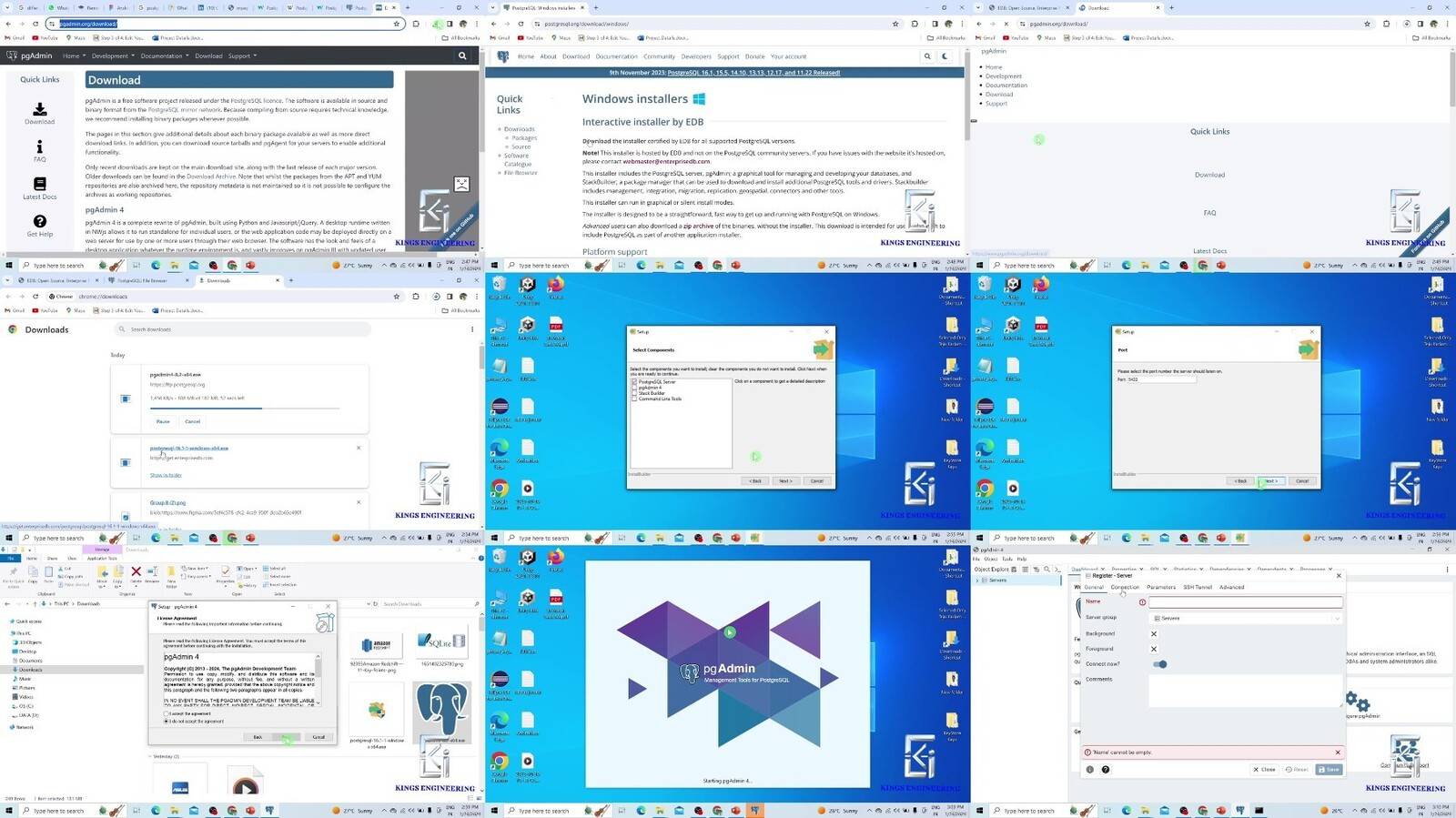Expand the Servers node in Object Explorer
1456x818 pixels.
coord(978,581)
